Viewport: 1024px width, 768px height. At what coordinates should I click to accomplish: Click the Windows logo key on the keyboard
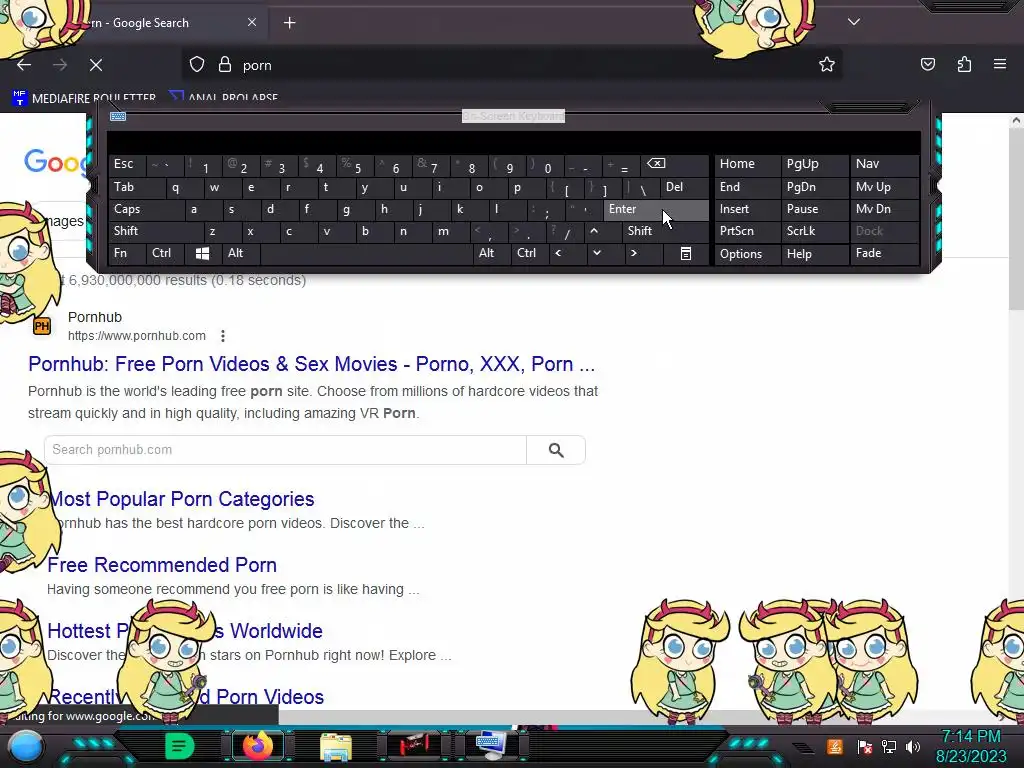[x=202, y=253]
